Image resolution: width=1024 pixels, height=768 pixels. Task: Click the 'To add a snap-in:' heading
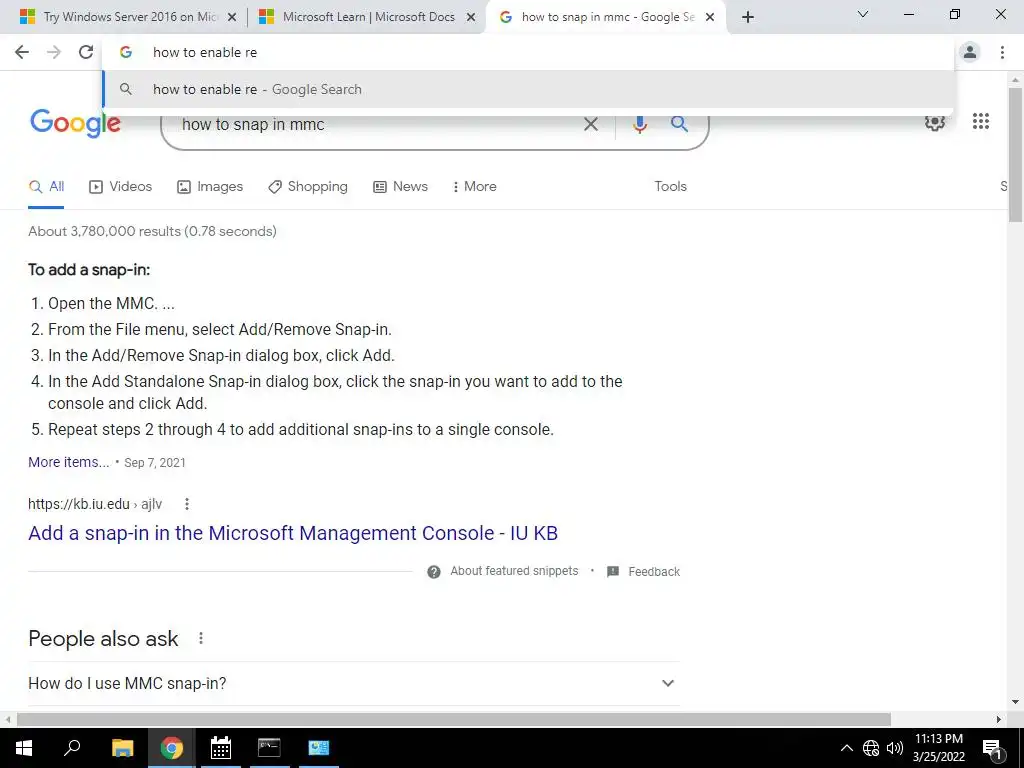(x=89, y=270)
